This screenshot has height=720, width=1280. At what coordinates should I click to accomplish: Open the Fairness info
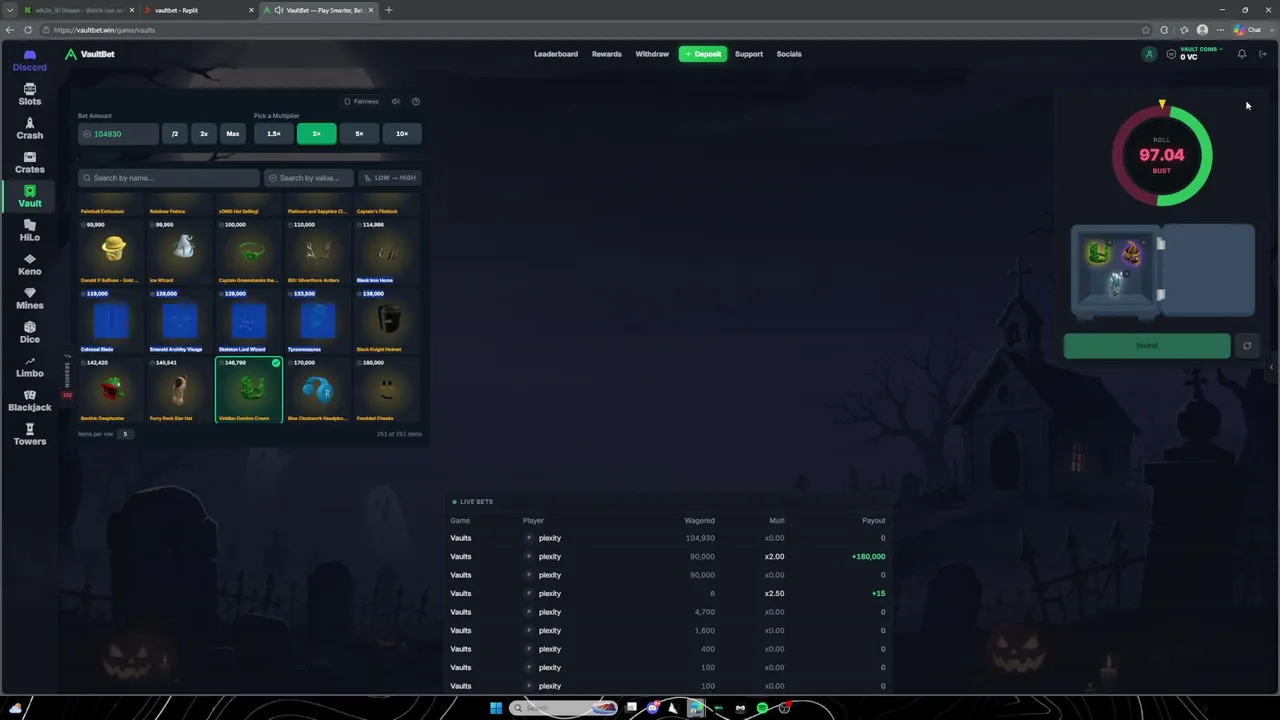pos(362,101)
